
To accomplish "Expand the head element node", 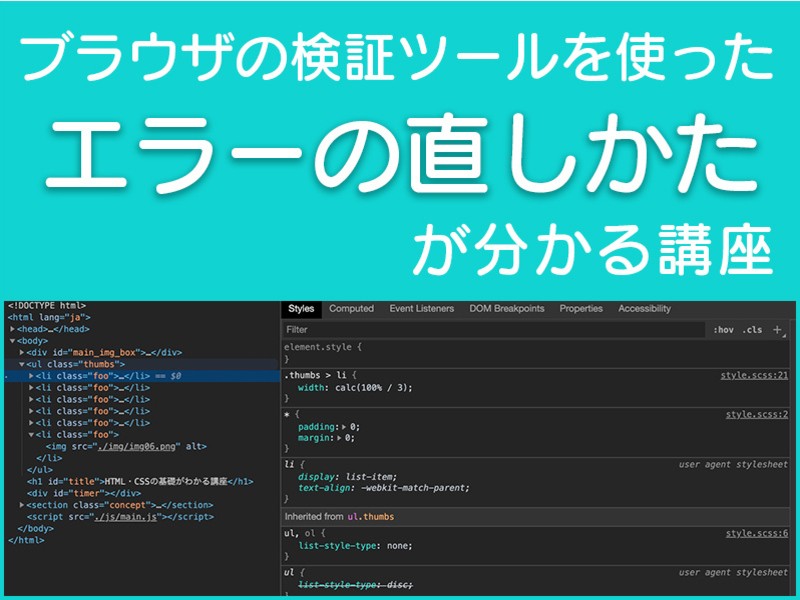I will pos(12,328).
